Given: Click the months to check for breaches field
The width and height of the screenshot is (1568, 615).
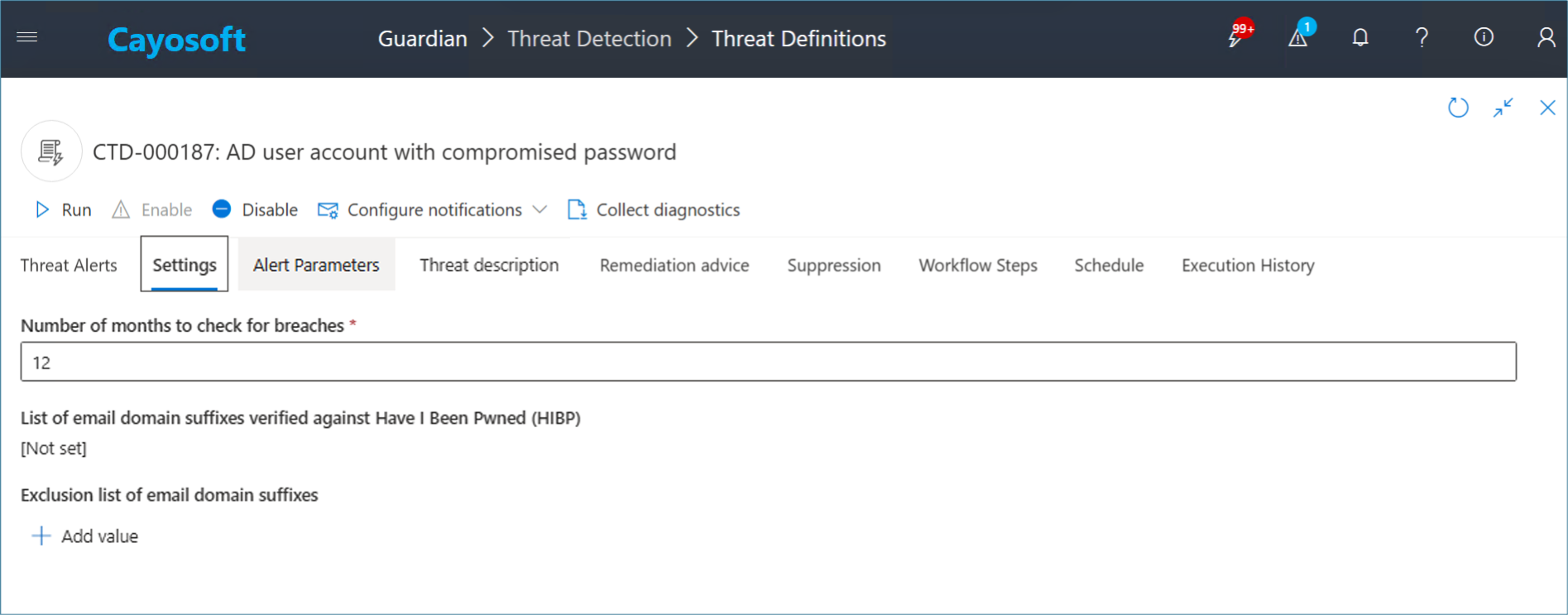Looking at the screenshot, I should (768, 363).
